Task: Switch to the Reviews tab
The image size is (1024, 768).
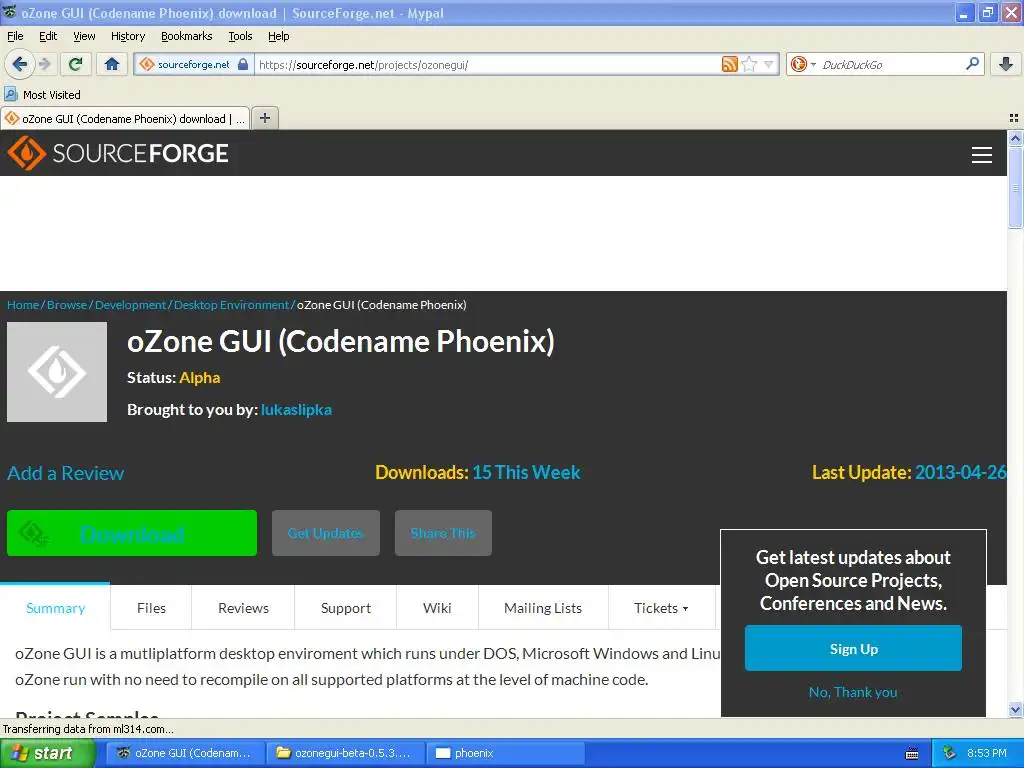Action: point(243,608)
